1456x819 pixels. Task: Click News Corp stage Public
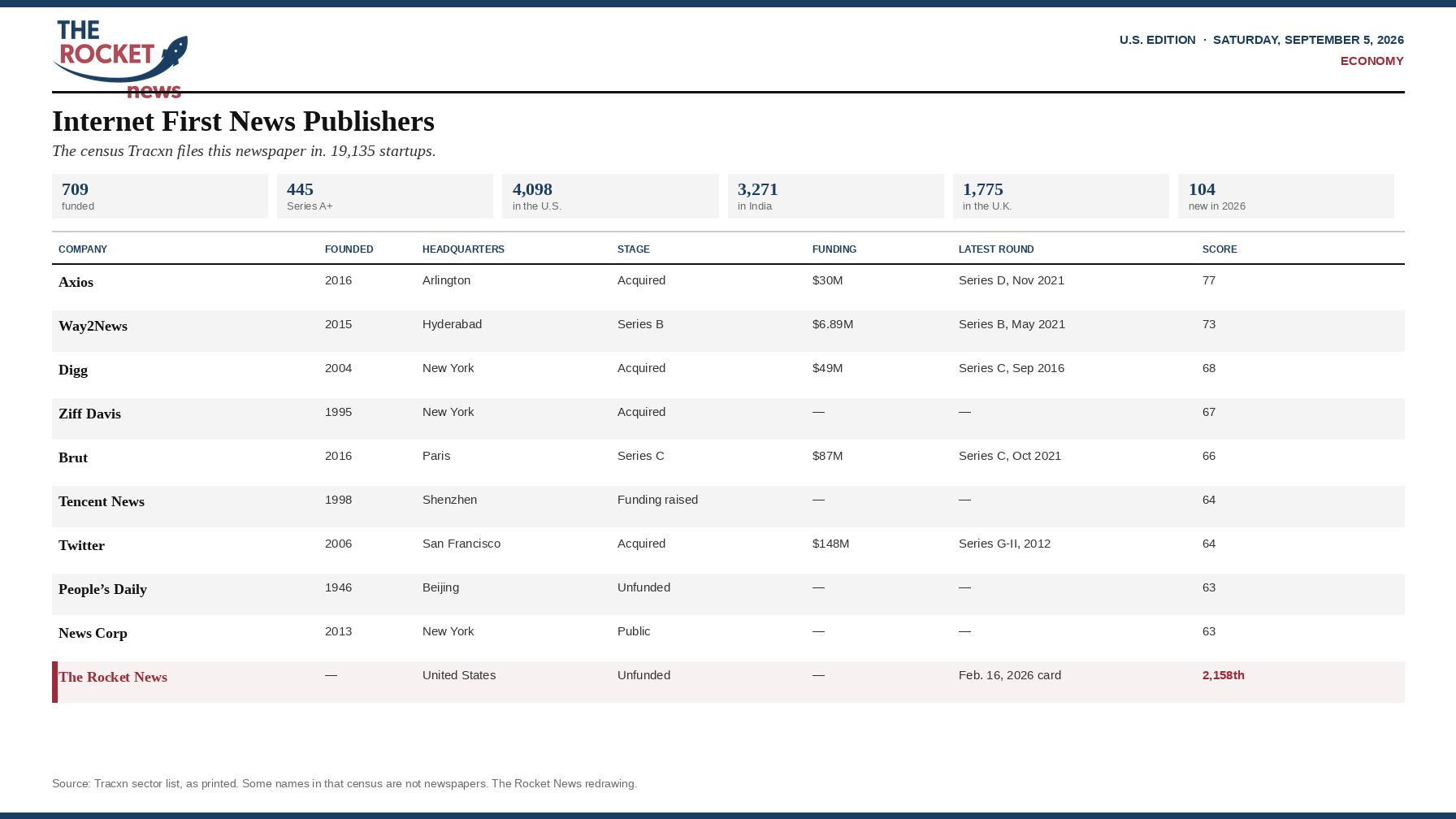coord(634,631)
